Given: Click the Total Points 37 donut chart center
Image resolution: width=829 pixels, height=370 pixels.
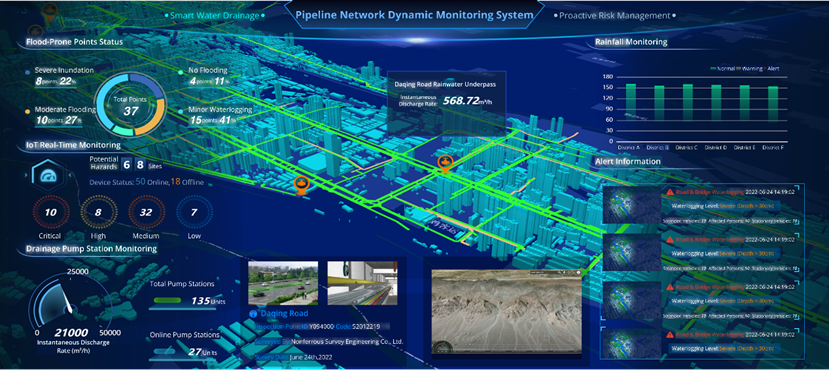Looking at the screenshot, I should pyautogui.click(x=130, y=106).
